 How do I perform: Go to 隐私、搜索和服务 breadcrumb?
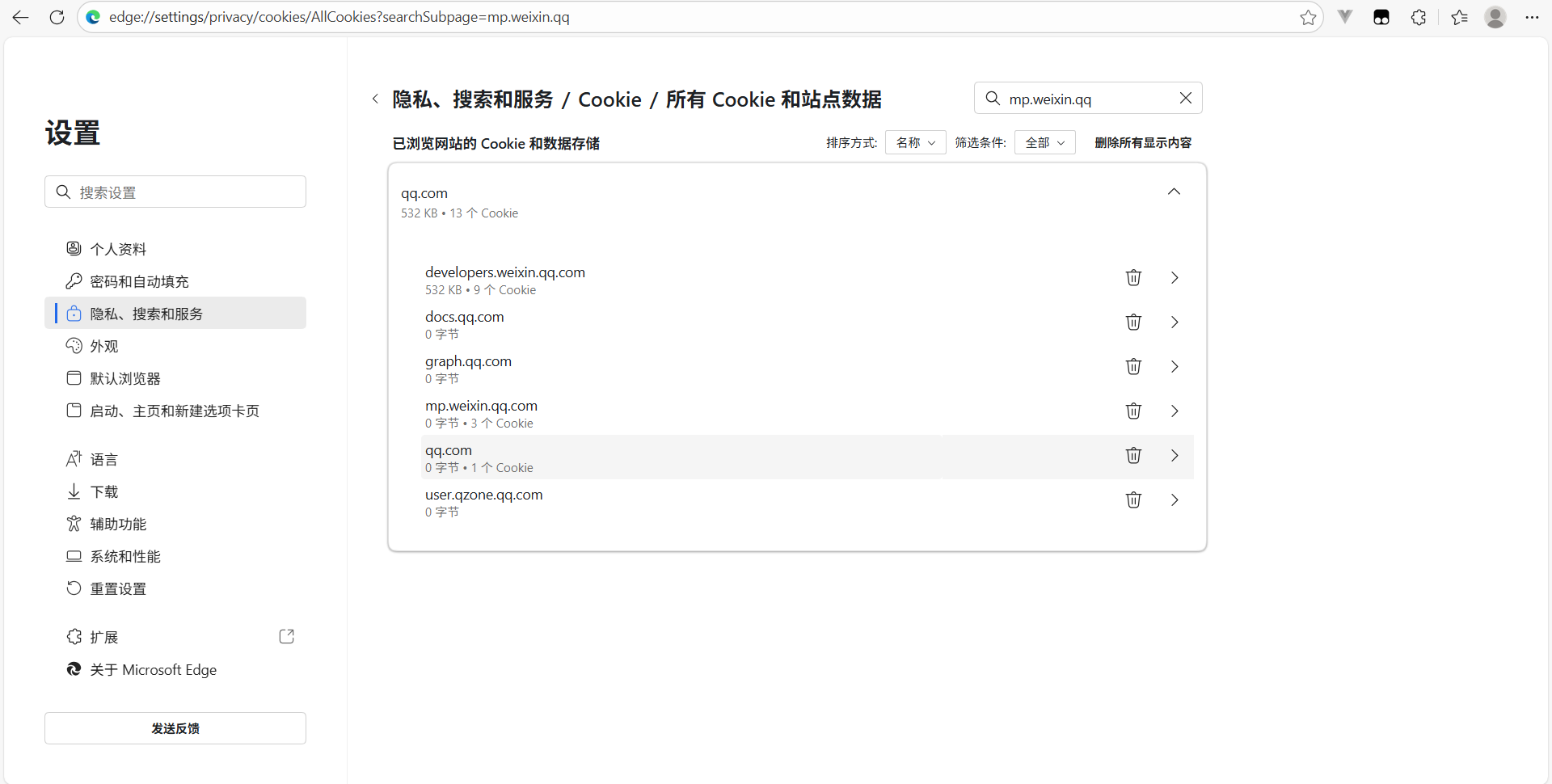[473, 99]
